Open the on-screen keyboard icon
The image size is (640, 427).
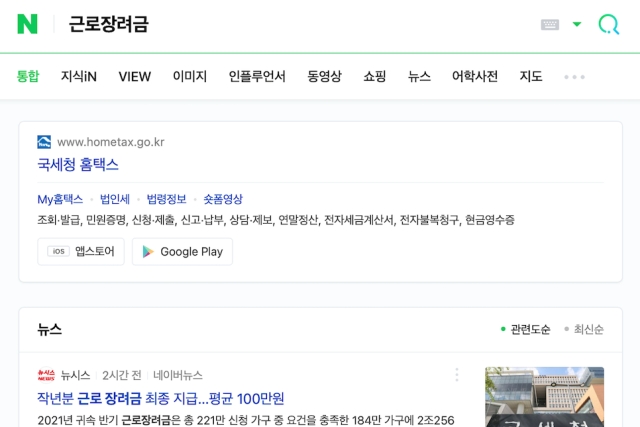pos(550,24)
